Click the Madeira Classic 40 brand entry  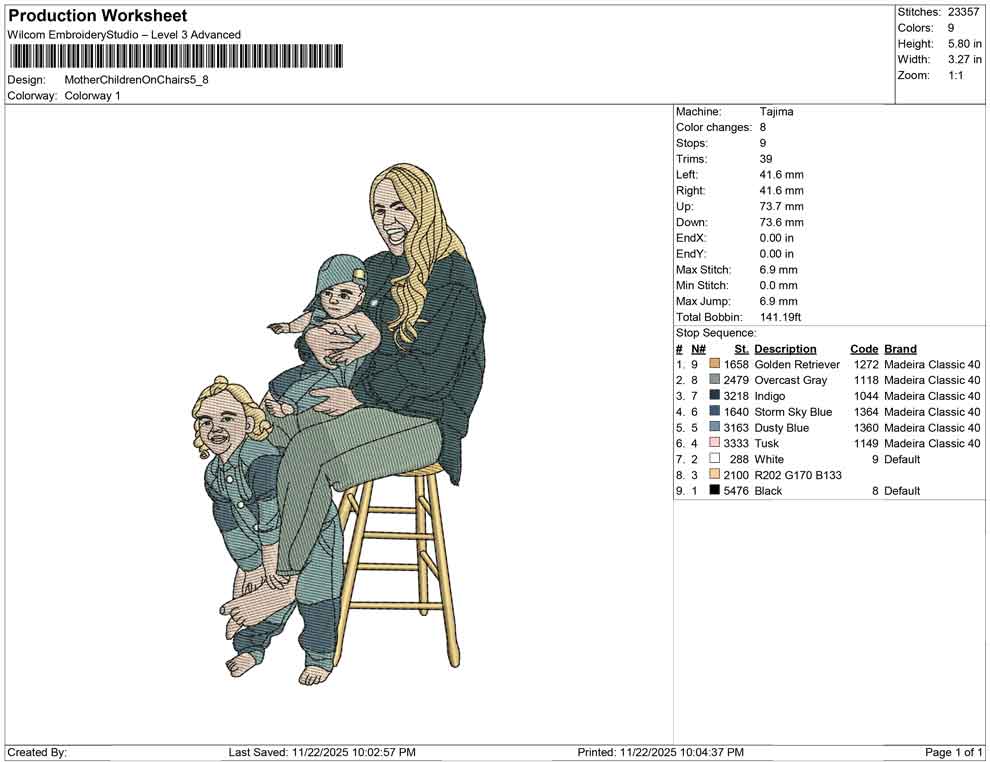(x=930, y=364)
